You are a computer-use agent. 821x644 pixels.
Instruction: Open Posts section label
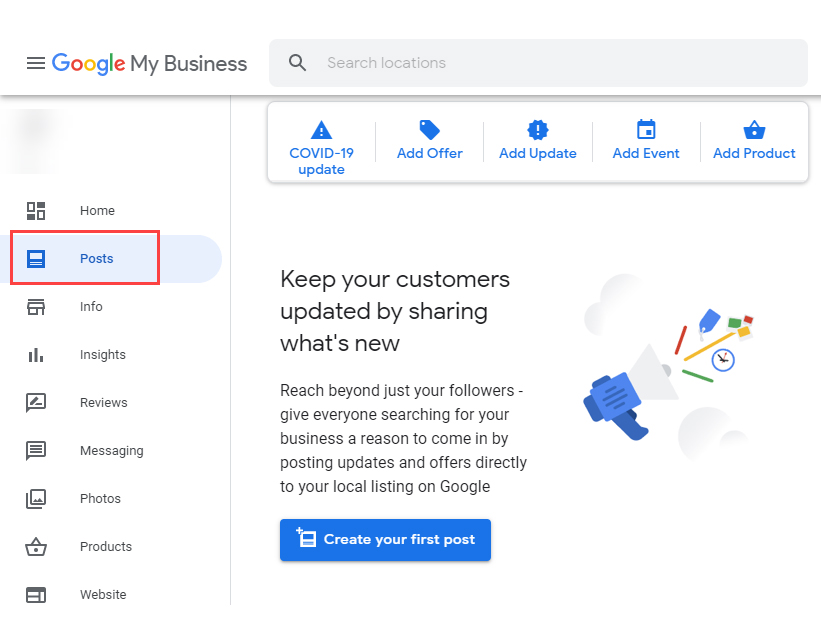(x=97, y=259)
